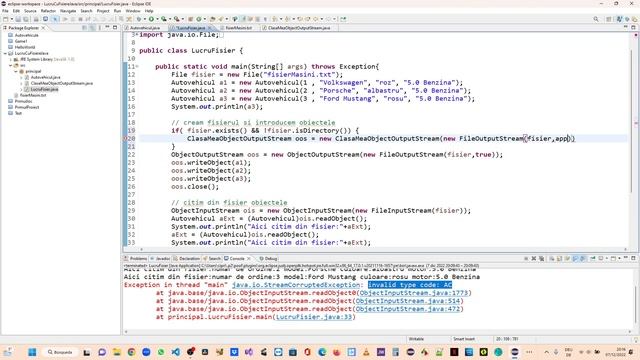
Task: Click the Save All toolbar icon
Action: coord(25,19)
